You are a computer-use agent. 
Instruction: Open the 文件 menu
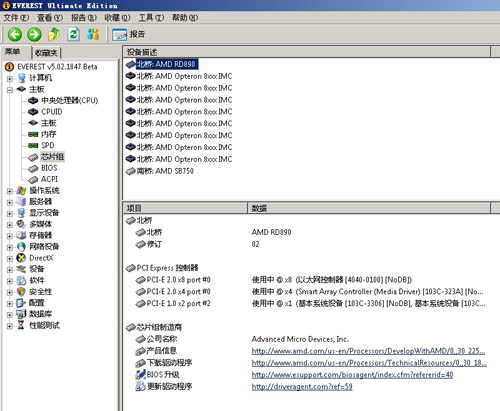(16, 18)
